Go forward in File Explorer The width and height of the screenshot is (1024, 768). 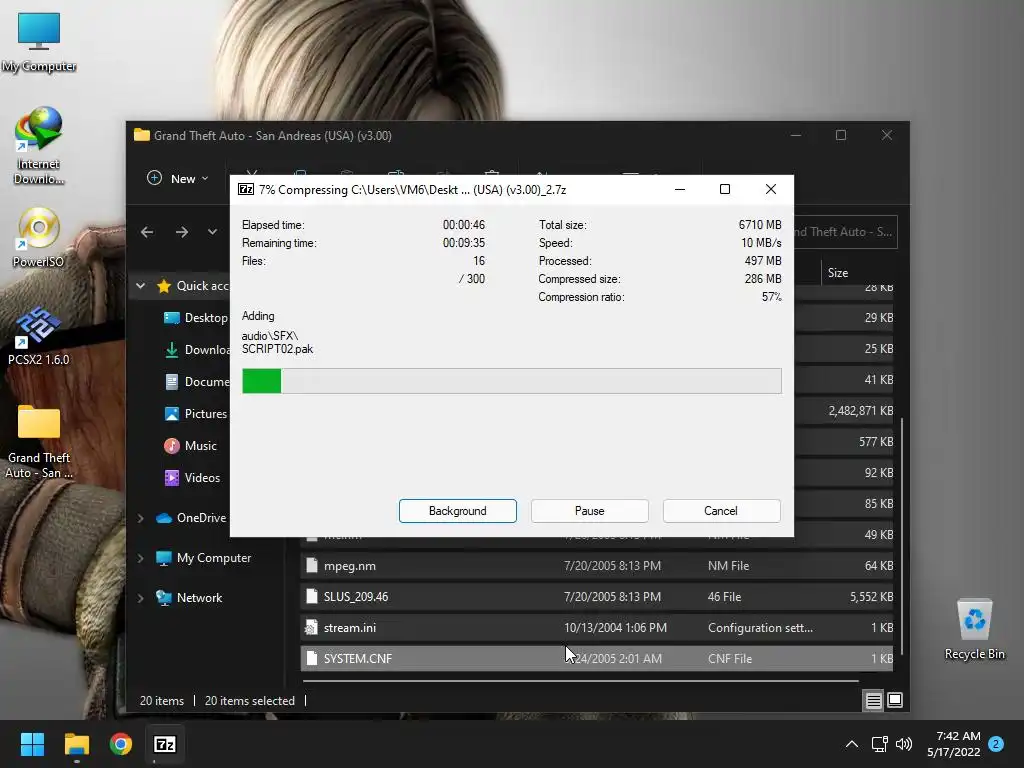pyautogui.click(x=182, y=232)
